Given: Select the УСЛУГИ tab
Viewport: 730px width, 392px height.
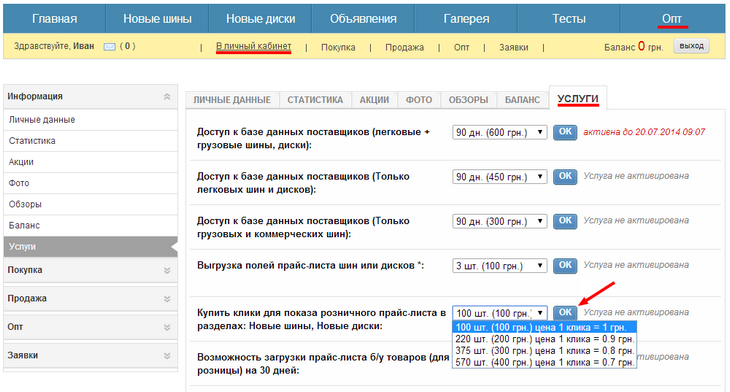Looking at the screenshot, I should [x=578, y=99].
